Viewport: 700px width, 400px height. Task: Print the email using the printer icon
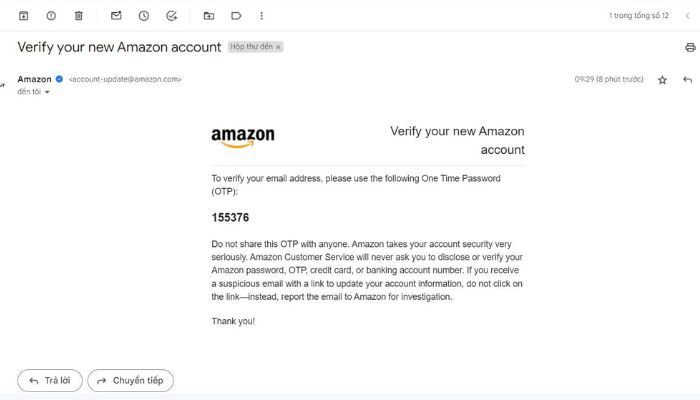point(690,47)
